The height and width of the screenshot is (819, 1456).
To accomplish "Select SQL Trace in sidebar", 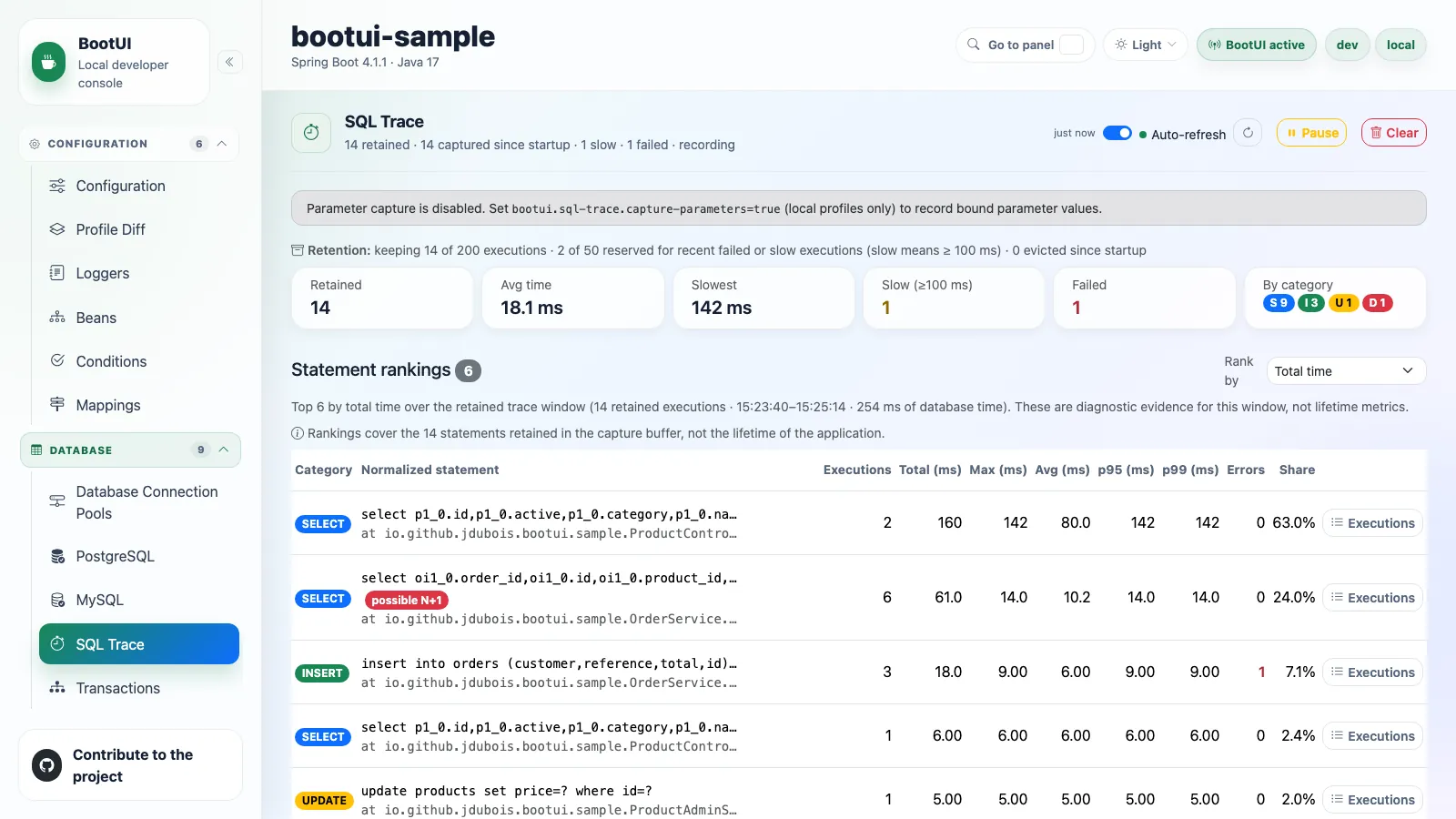I will click(139, 644).
